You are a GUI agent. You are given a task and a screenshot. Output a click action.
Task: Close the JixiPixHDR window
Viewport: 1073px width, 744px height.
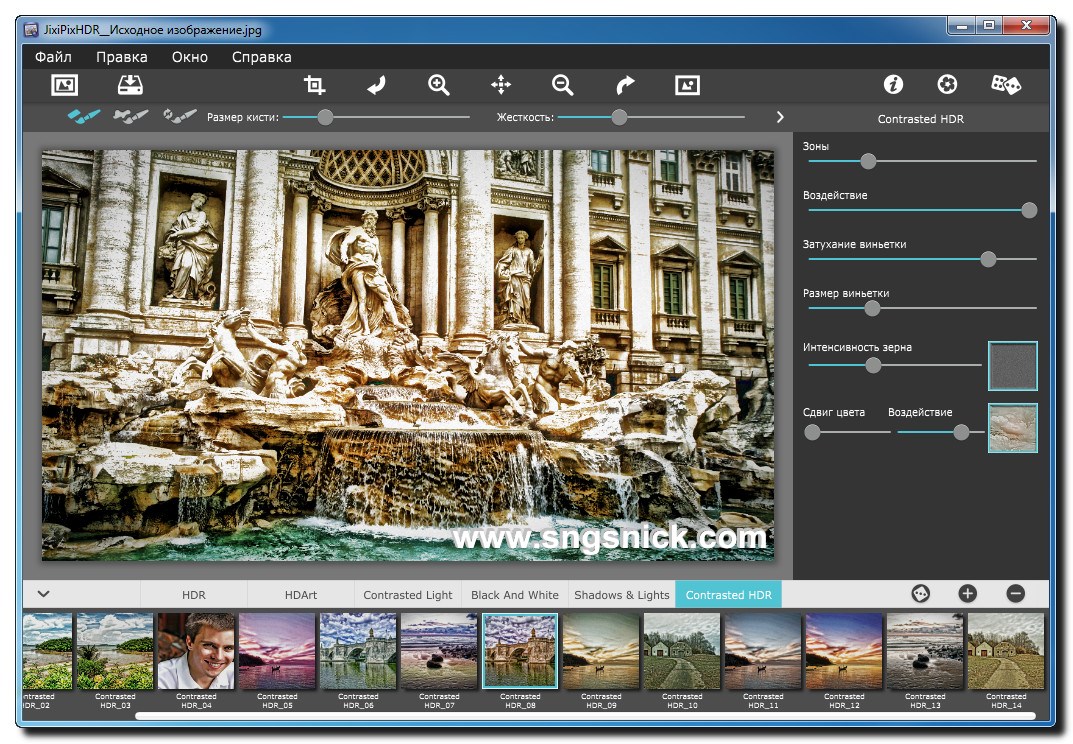[x=1025, y=26]
